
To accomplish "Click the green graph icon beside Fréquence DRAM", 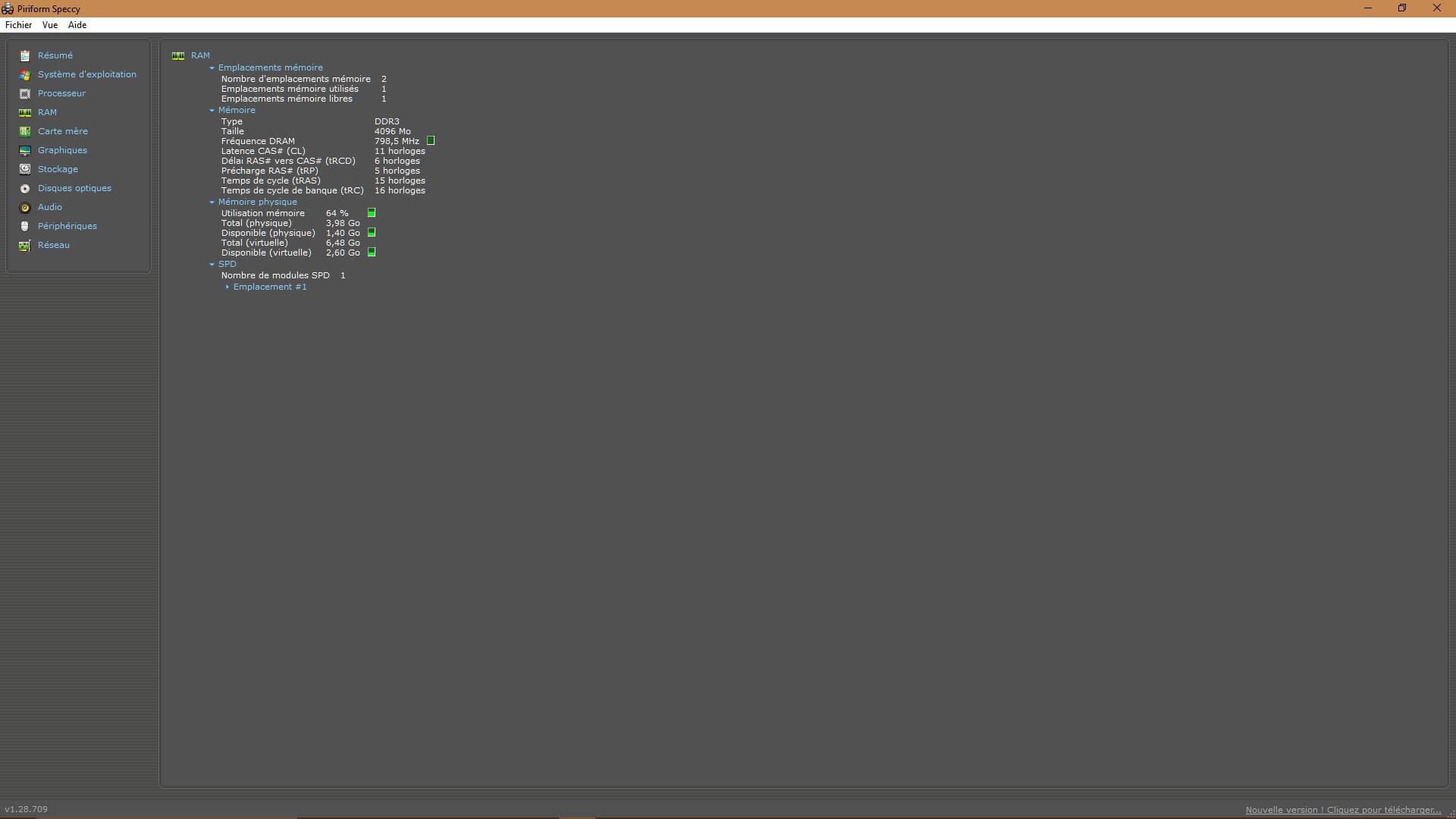I will pyautogui.click(x=431, y=141).
